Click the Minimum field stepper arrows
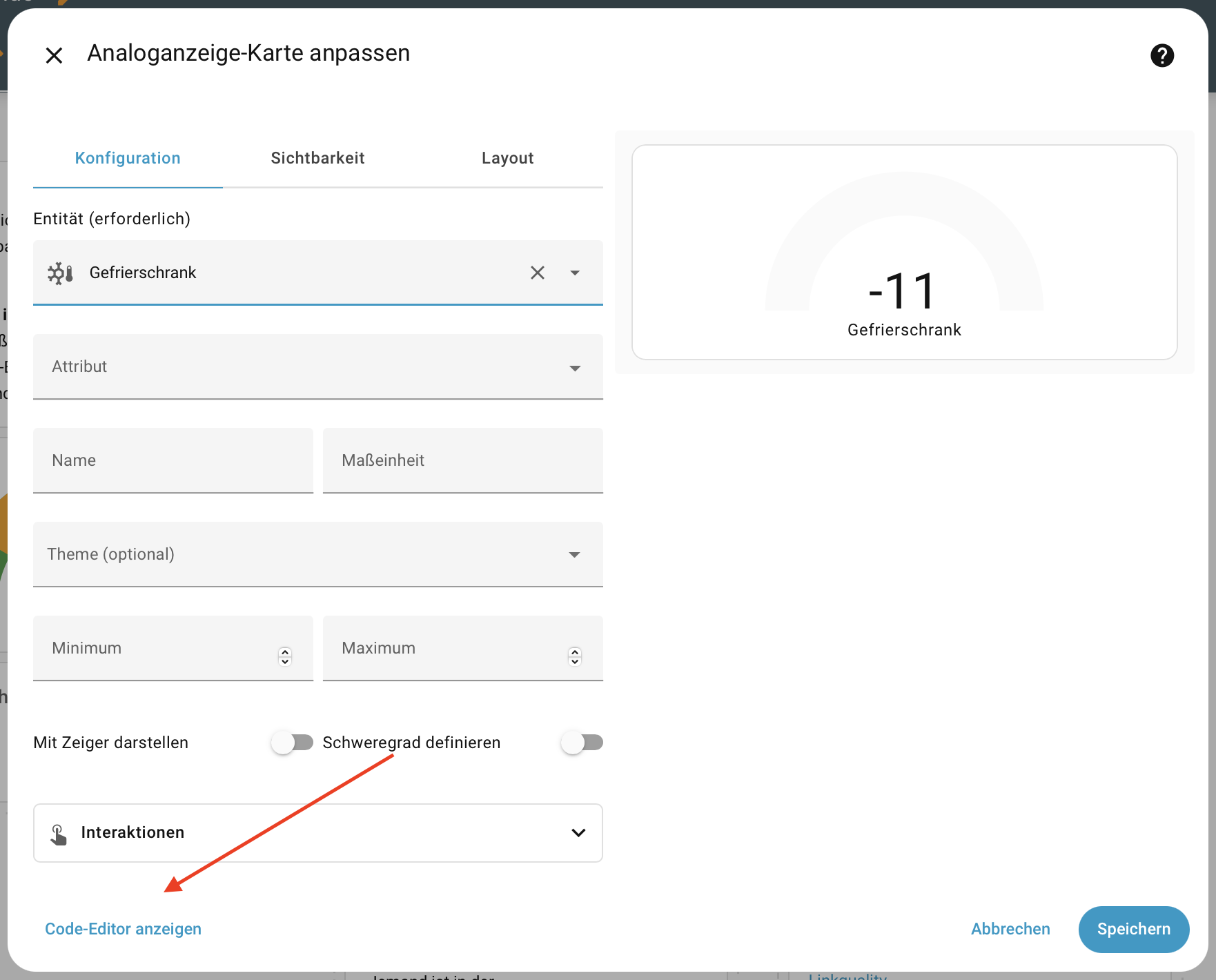This screenshot has width=1216, height=980. tap(285, 656)
